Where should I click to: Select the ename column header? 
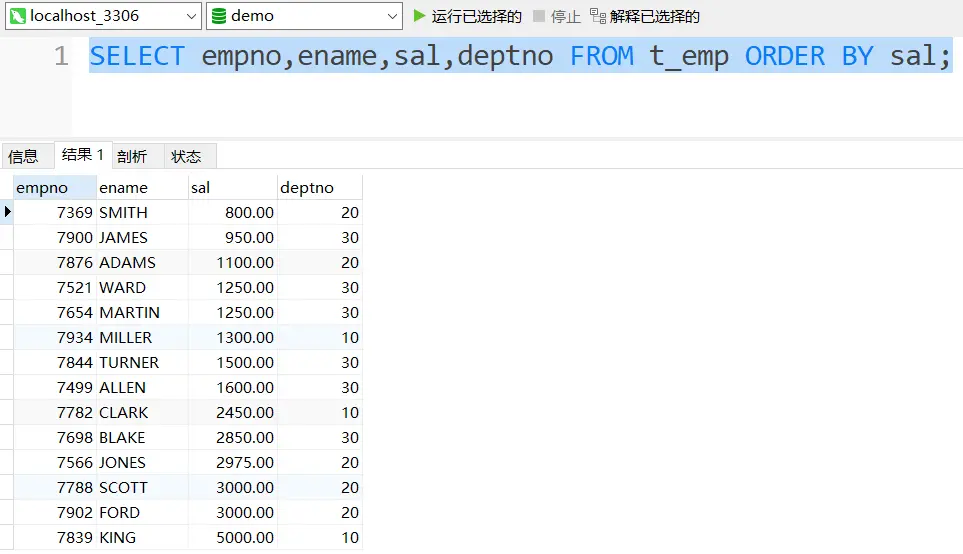tap(141, 188)
